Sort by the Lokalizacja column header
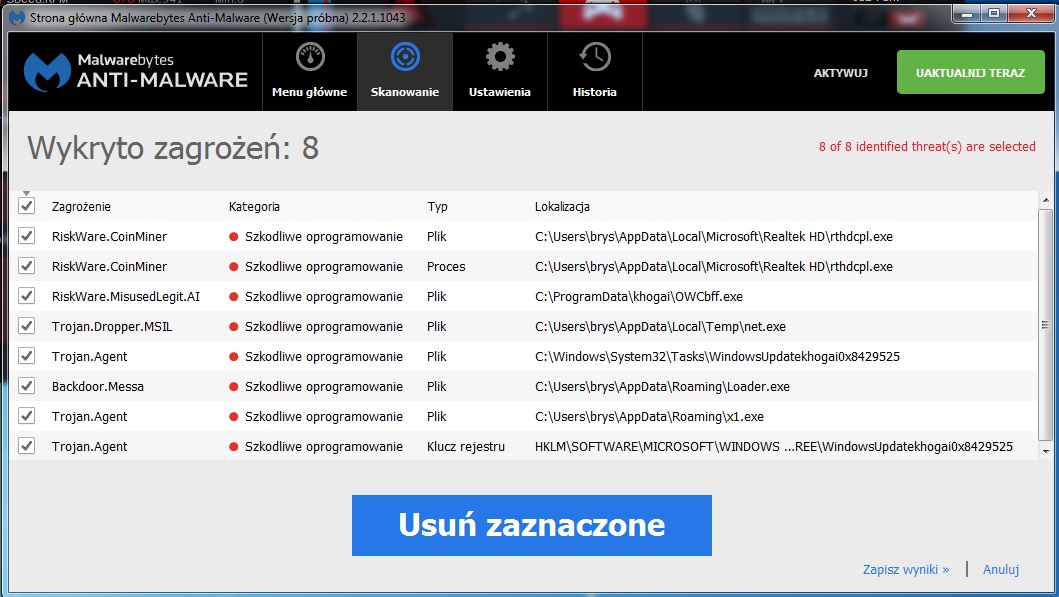1059x597 pixels. (562, 207)
